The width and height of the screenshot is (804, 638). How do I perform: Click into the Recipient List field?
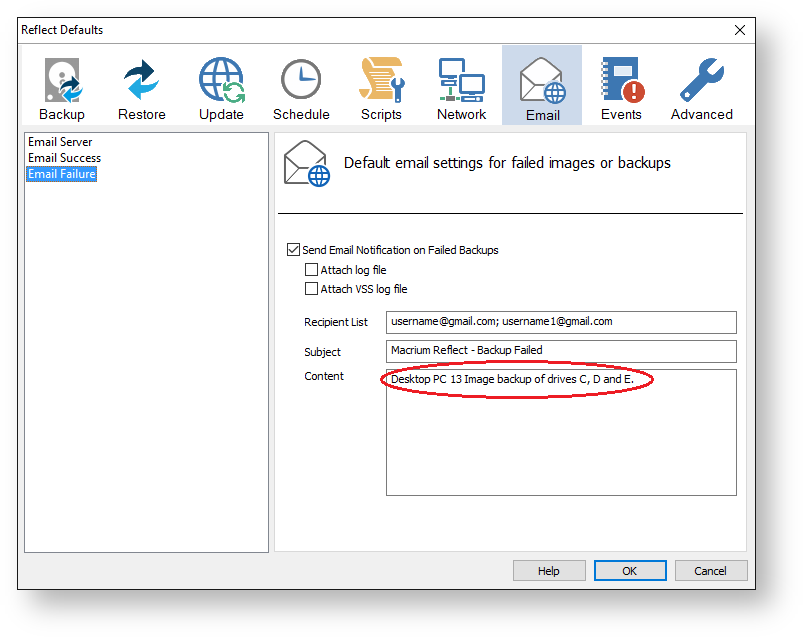[561, 322]
